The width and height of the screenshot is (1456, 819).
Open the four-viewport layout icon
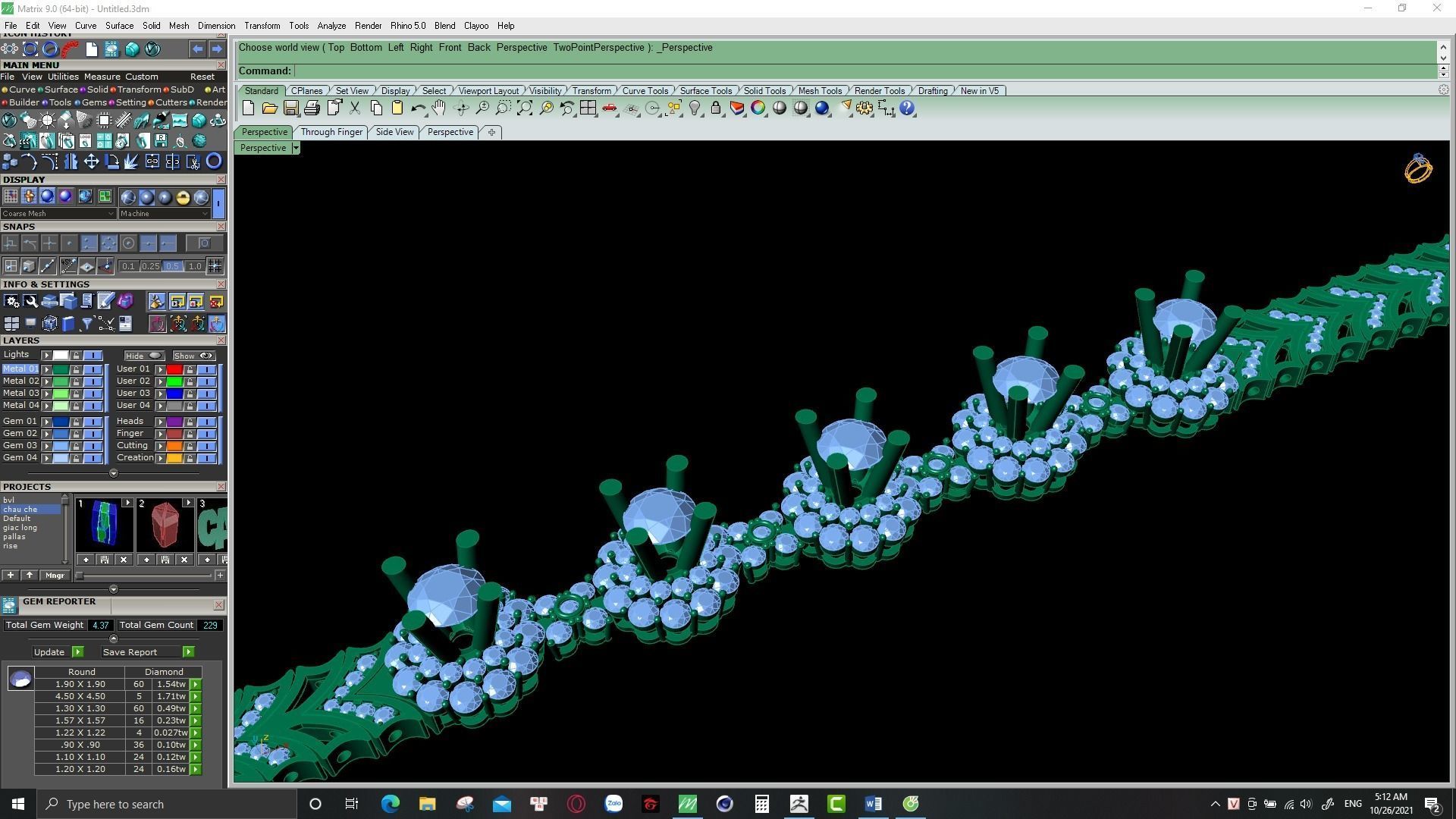tap(588, 108)
